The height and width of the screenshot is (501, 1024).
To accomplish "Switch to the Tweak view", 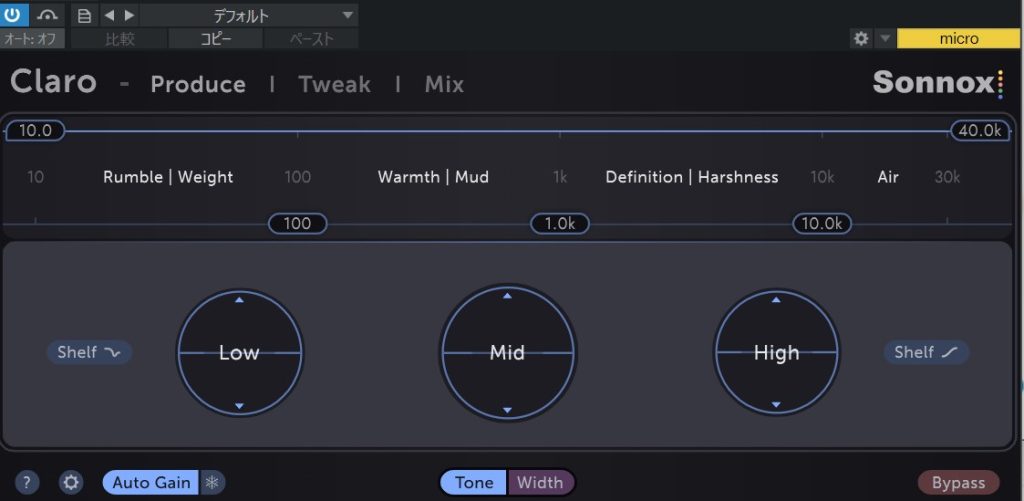I will 334,84.
